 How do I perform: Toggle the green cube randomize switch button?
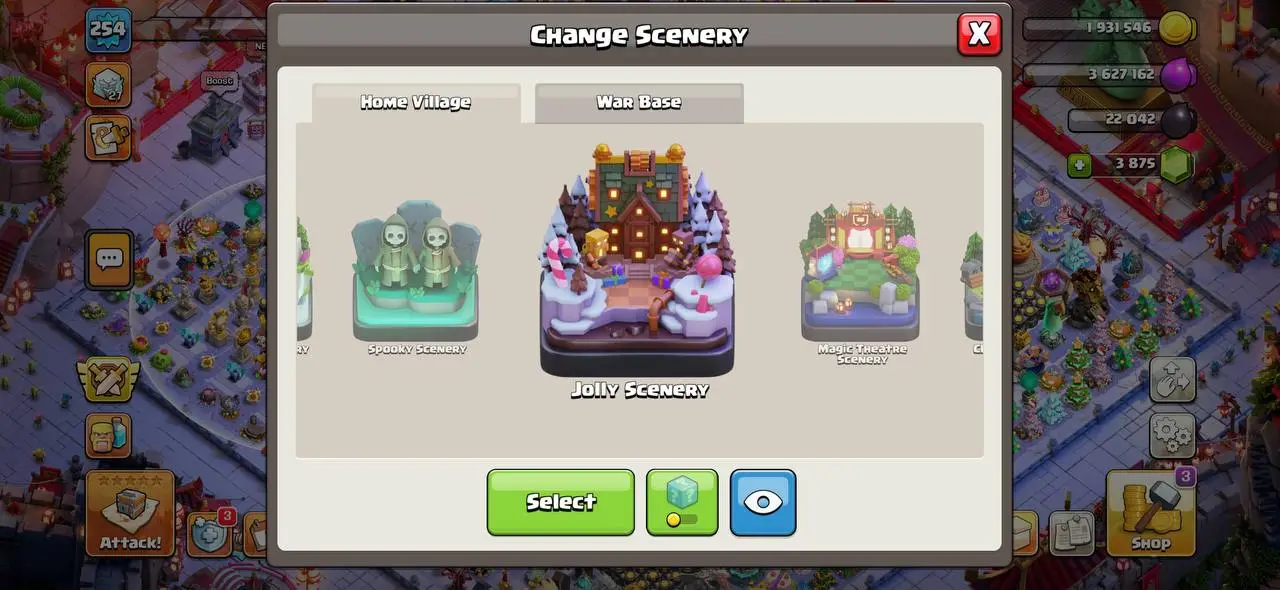pyautogui.click(x=682, y=502)
